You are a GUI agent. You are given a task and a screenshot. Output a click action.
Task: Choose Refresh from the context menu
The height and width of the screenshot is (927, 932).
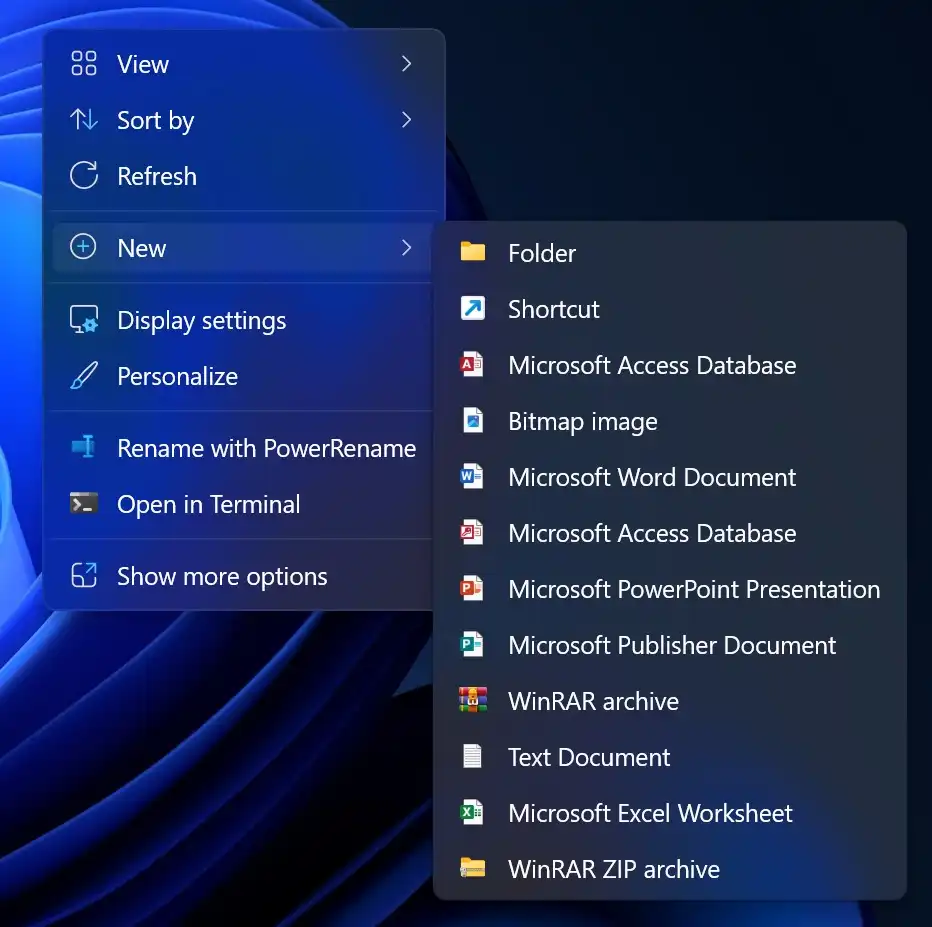pyautogui.click(x=243, y=176)
